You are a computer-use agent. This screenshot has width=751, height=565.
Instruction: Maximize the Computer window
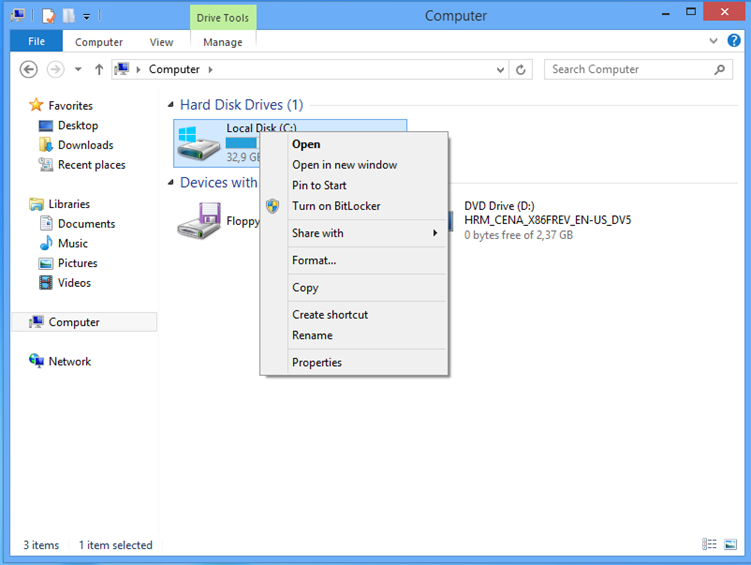coord(691,12)
